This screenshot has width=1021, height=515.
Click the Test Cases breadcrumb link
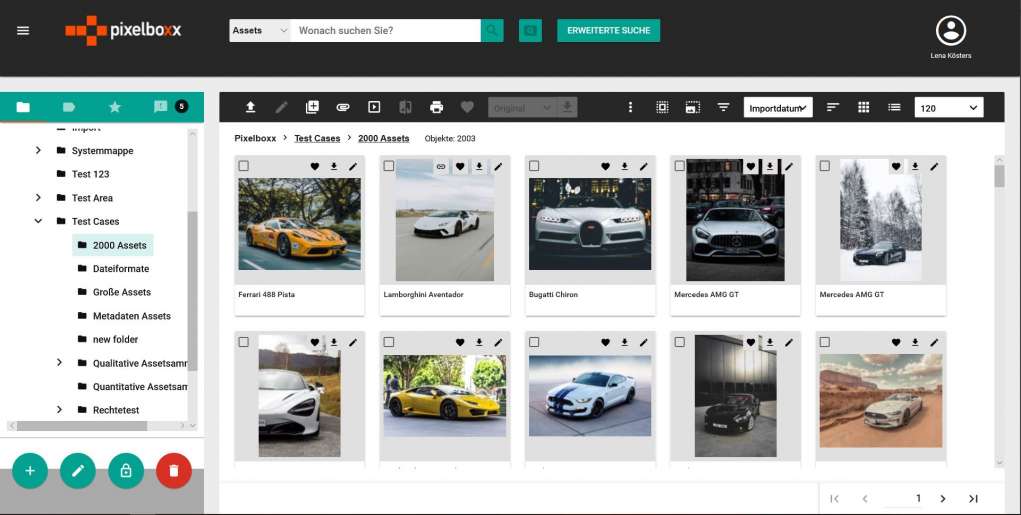click(317, 138)
